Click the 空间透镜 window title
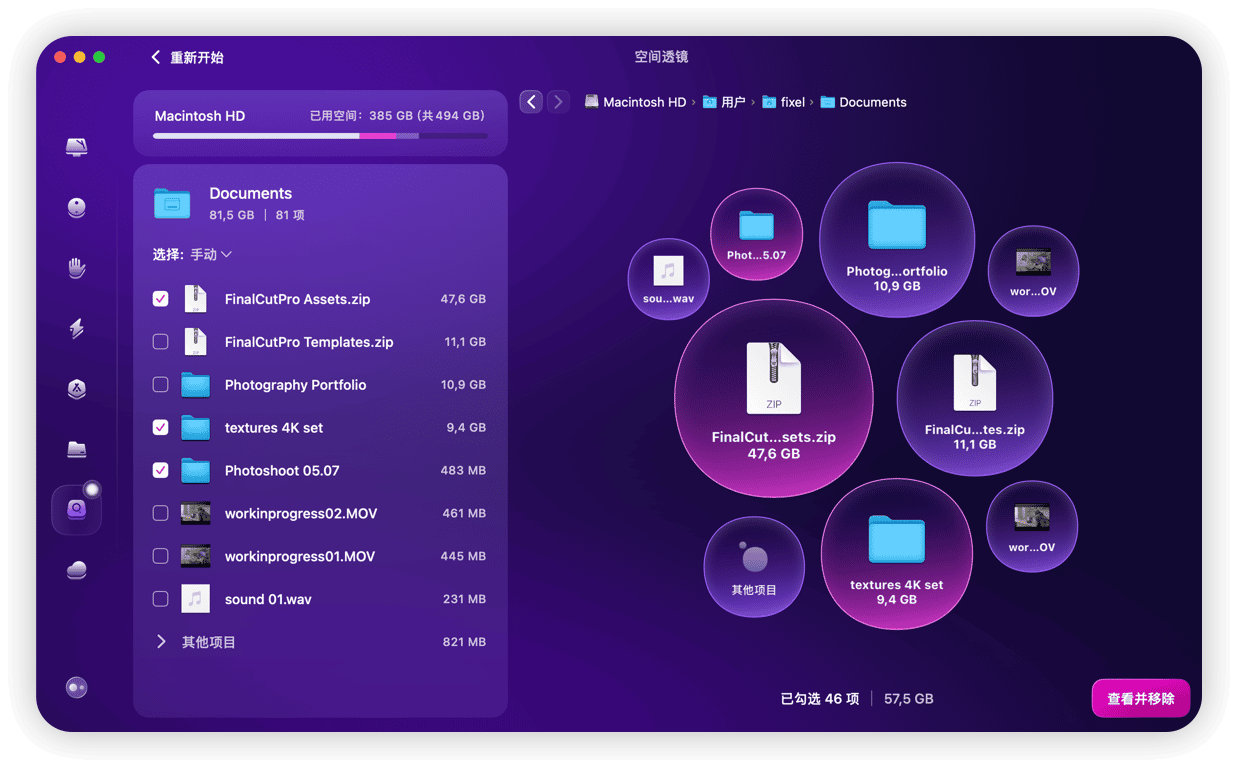This screenshot has width=1238, height=768. point(661,57)
